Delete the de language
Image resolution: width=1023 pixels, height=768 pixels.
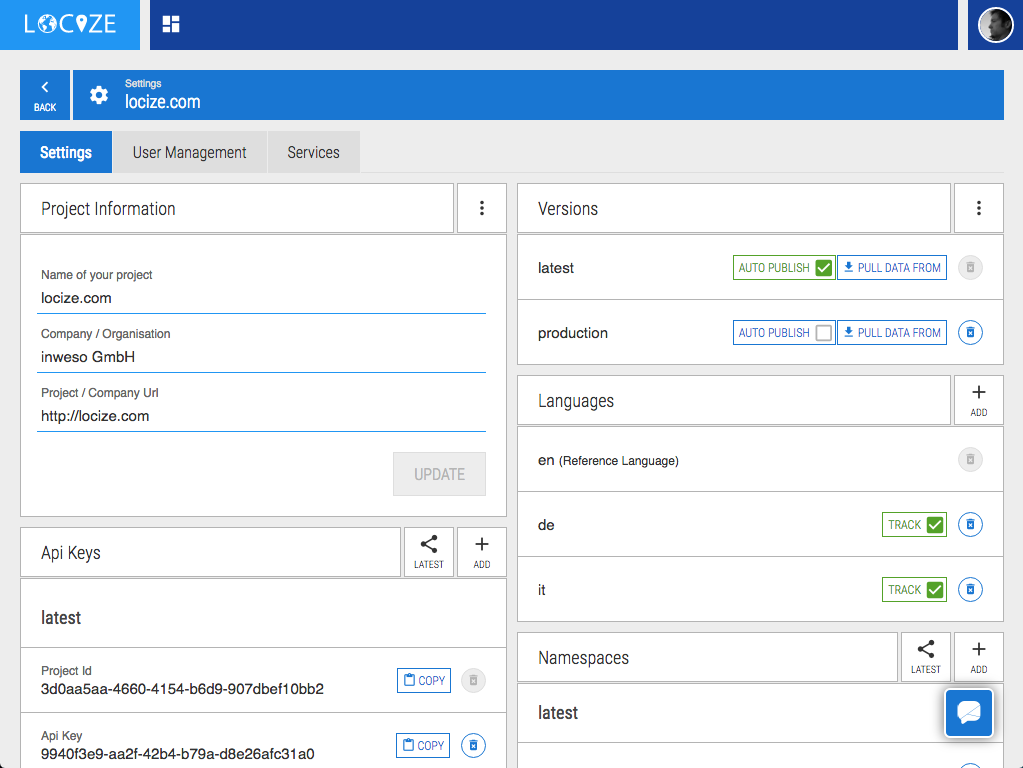(x=970, y=525)
